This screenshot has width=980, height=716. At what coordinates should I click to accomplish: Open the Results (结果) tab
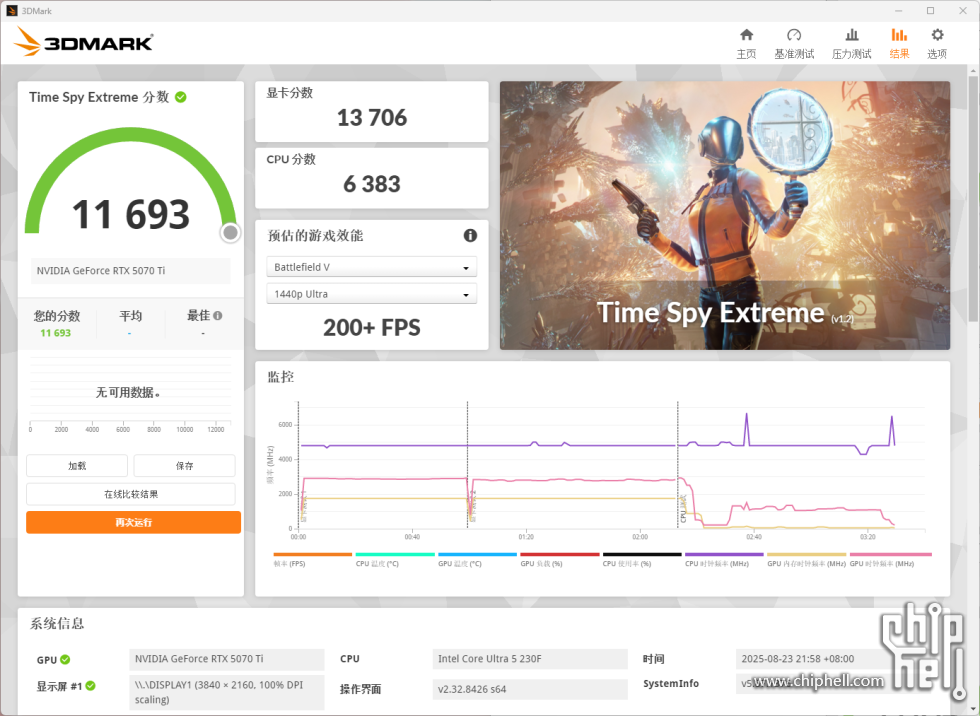pyautogui.click(x=899, y=44)
